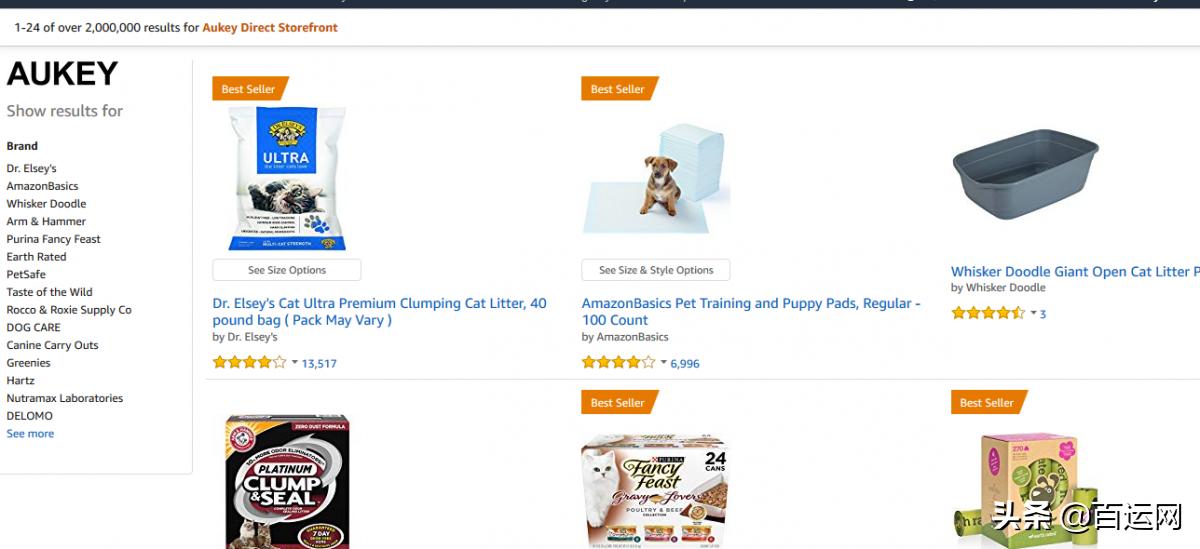Click the Whisker Doodle star rating
Viewport: 1200px width, 549px height.
(x=987, y=313)
